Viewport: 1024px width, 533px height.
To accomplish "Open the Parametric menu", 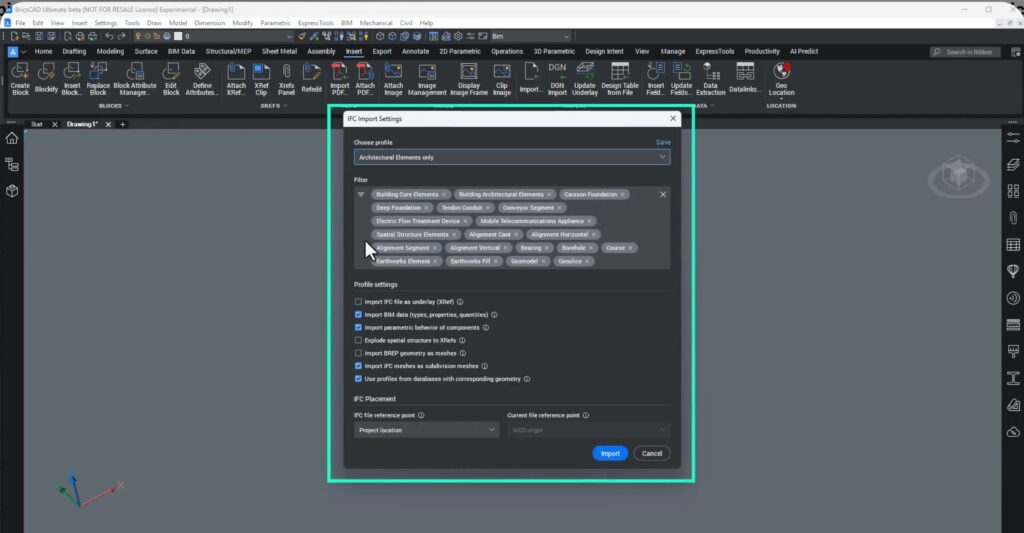I will (275, 23).
